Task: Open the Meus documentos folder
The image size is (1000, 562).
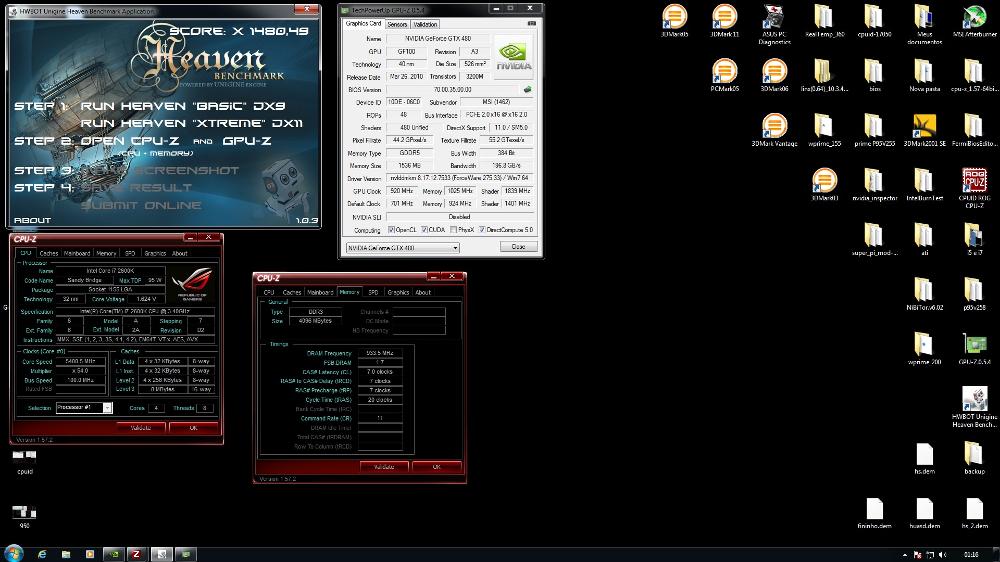Action: 924,24
